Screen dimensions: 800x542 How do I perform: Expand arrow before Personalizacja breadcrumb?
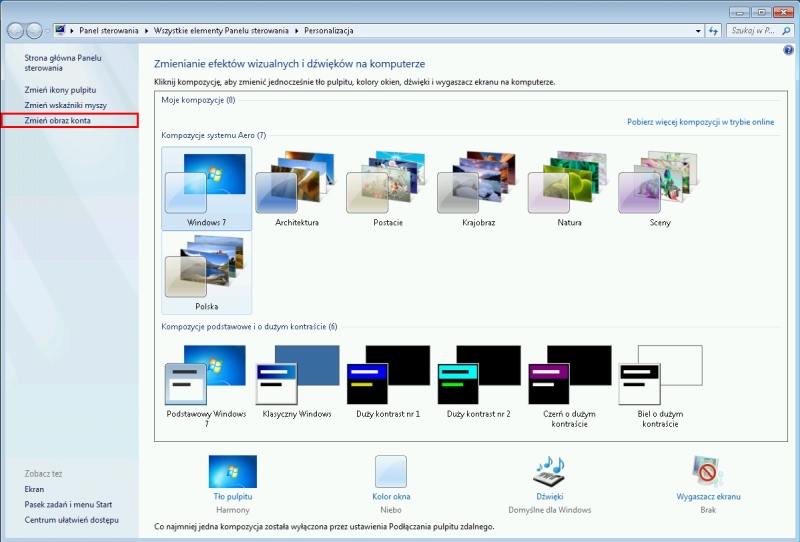point(296,31)
